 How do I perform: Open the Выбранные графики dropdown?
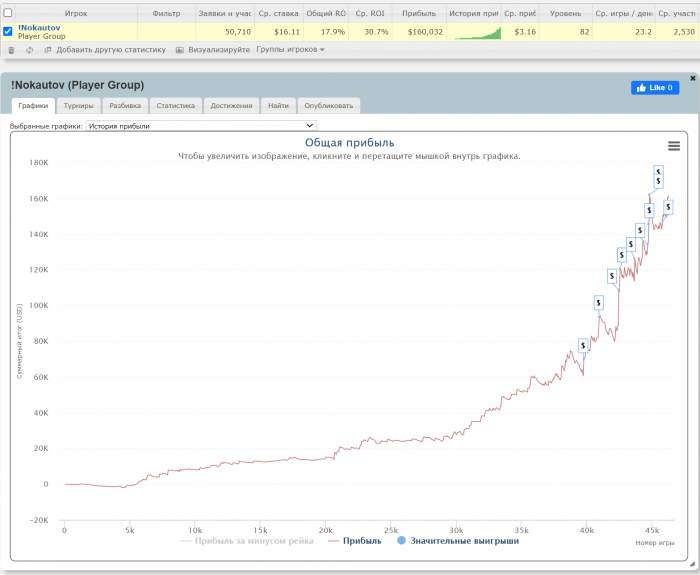pyautogui.click(x=201, y=126)
